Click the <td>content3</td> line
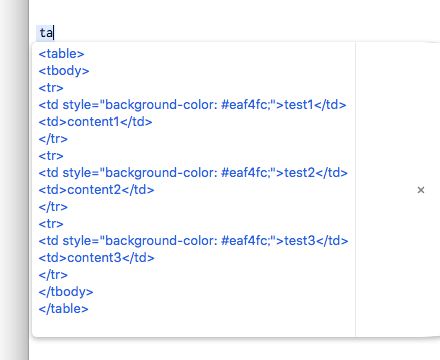This screenshot has width=440, height=360. [96, 258]
